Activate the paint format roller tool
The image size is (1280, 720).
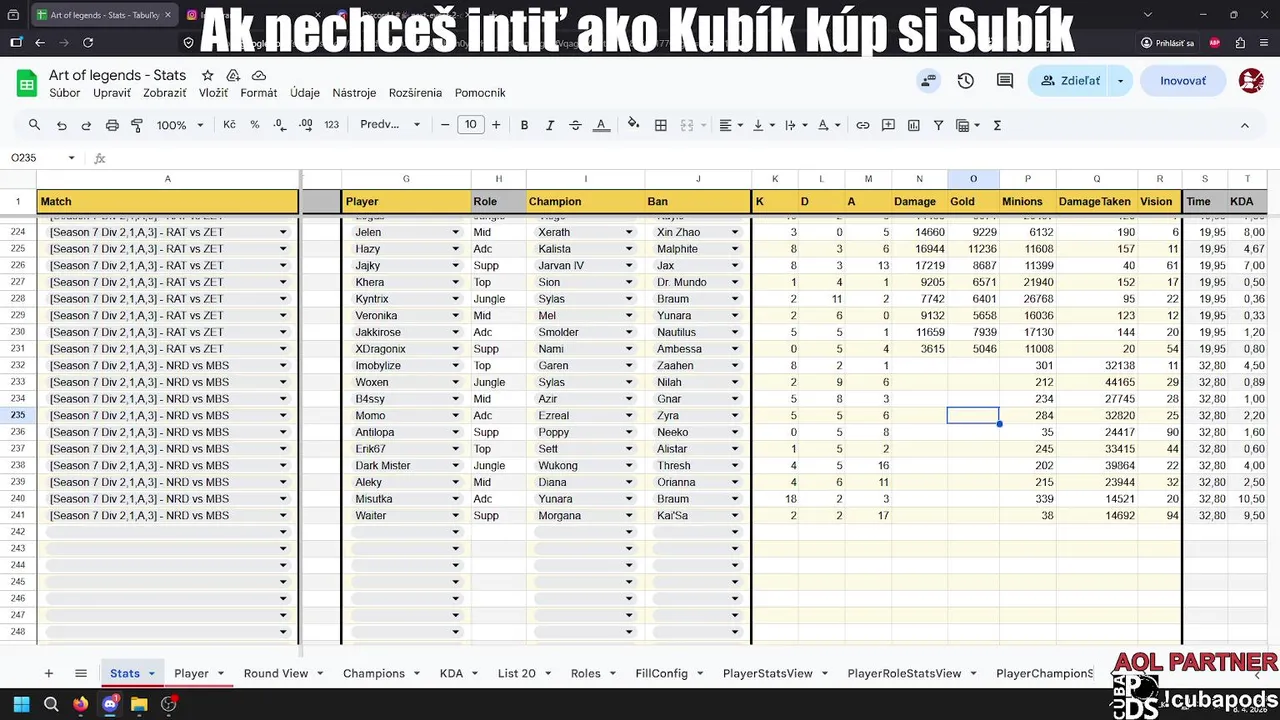point(137,125)
